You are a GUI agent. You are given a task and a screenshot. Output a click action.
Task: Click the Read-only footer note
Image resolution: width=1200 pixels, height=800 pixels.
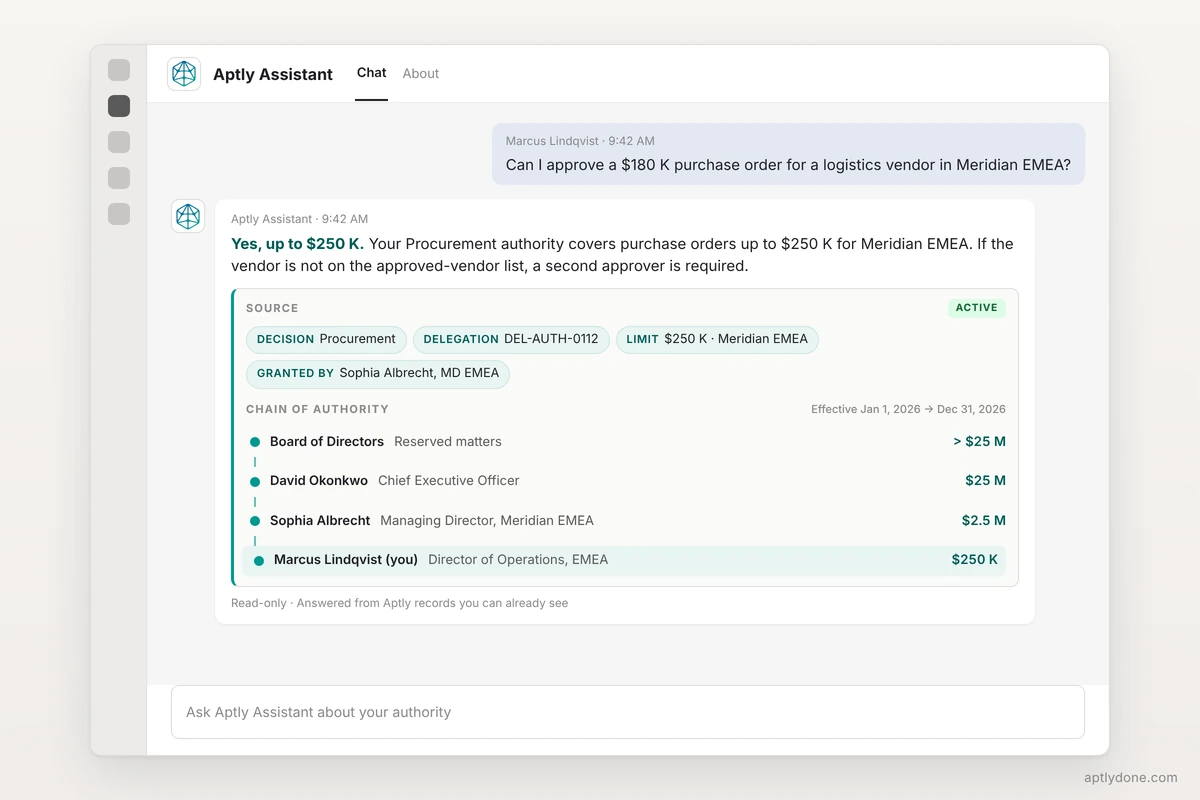(400, 603)
